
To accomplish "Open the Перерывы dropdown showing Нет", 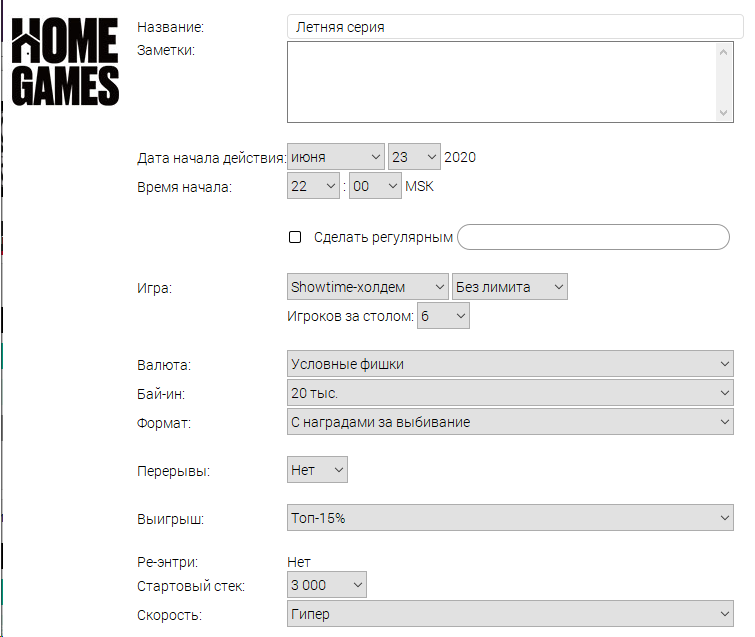I will tap(317, 470).
